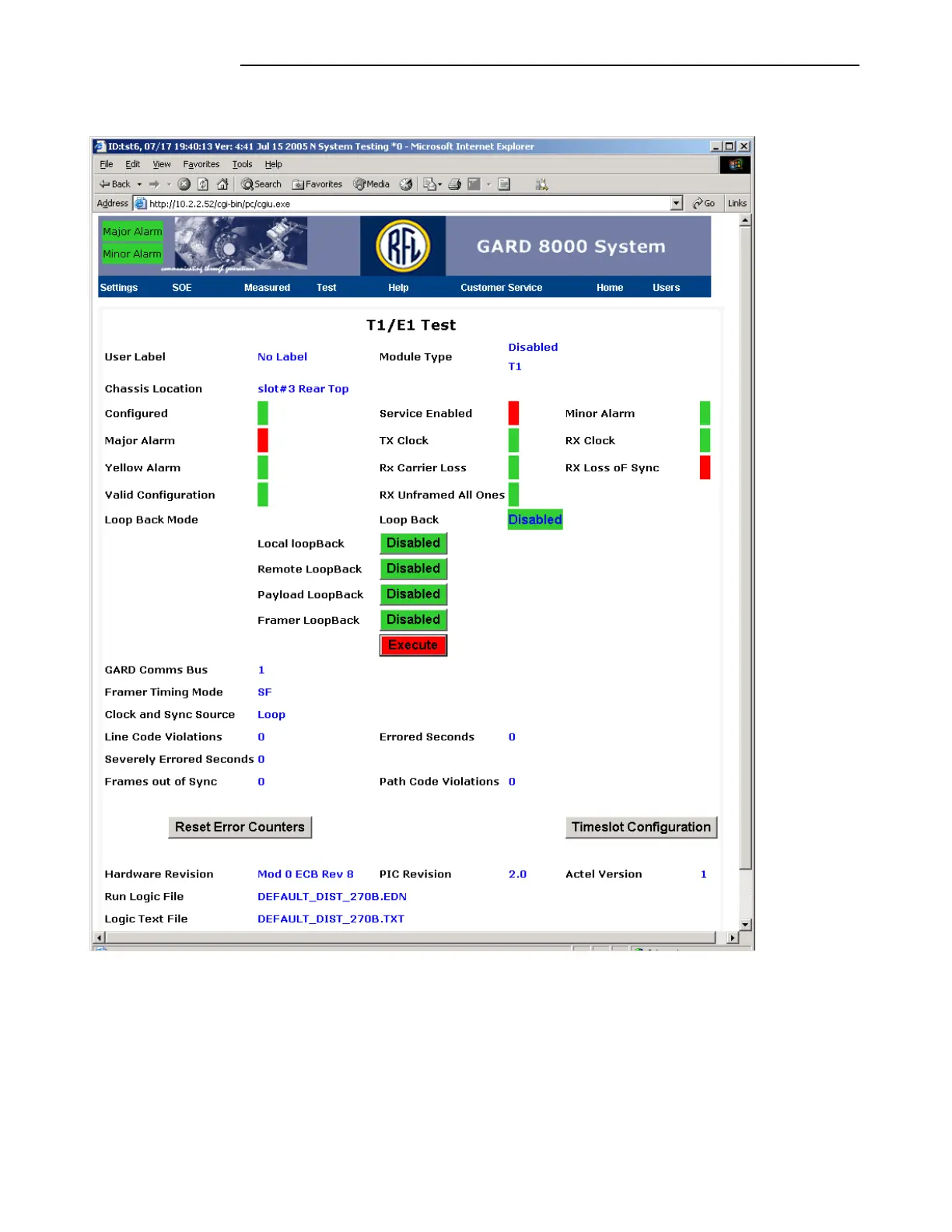
Task: Click the RFL logo in the banner
Action: tap(403, 247)
